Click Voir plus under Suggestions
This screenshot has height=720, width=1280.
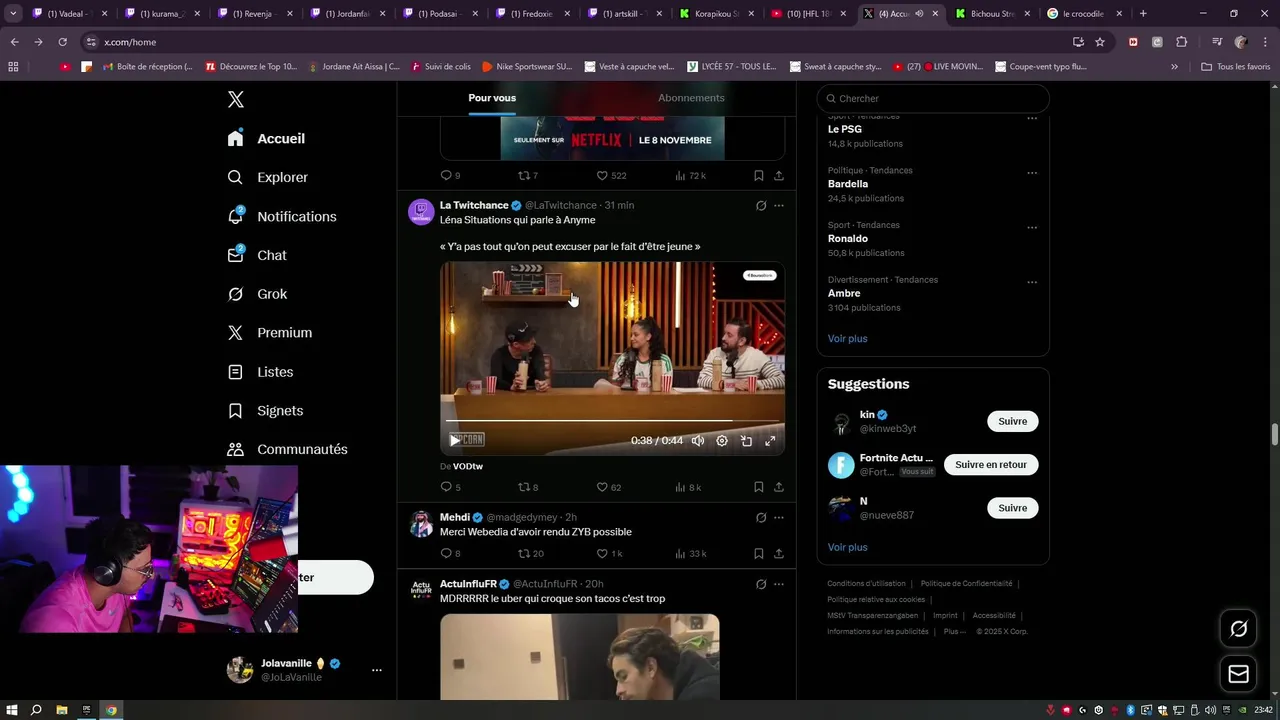tap(847, 548)
